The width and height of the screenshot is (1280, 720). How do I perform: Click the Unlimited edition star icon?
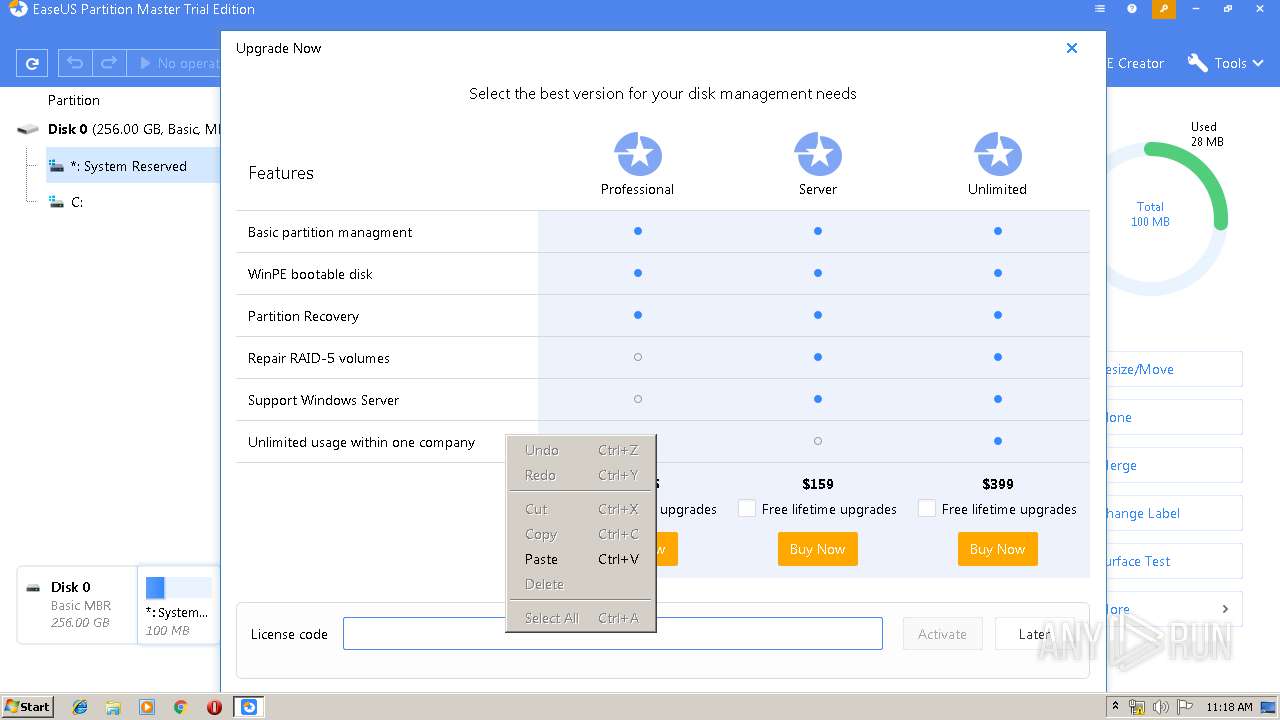tap(998, 155)
